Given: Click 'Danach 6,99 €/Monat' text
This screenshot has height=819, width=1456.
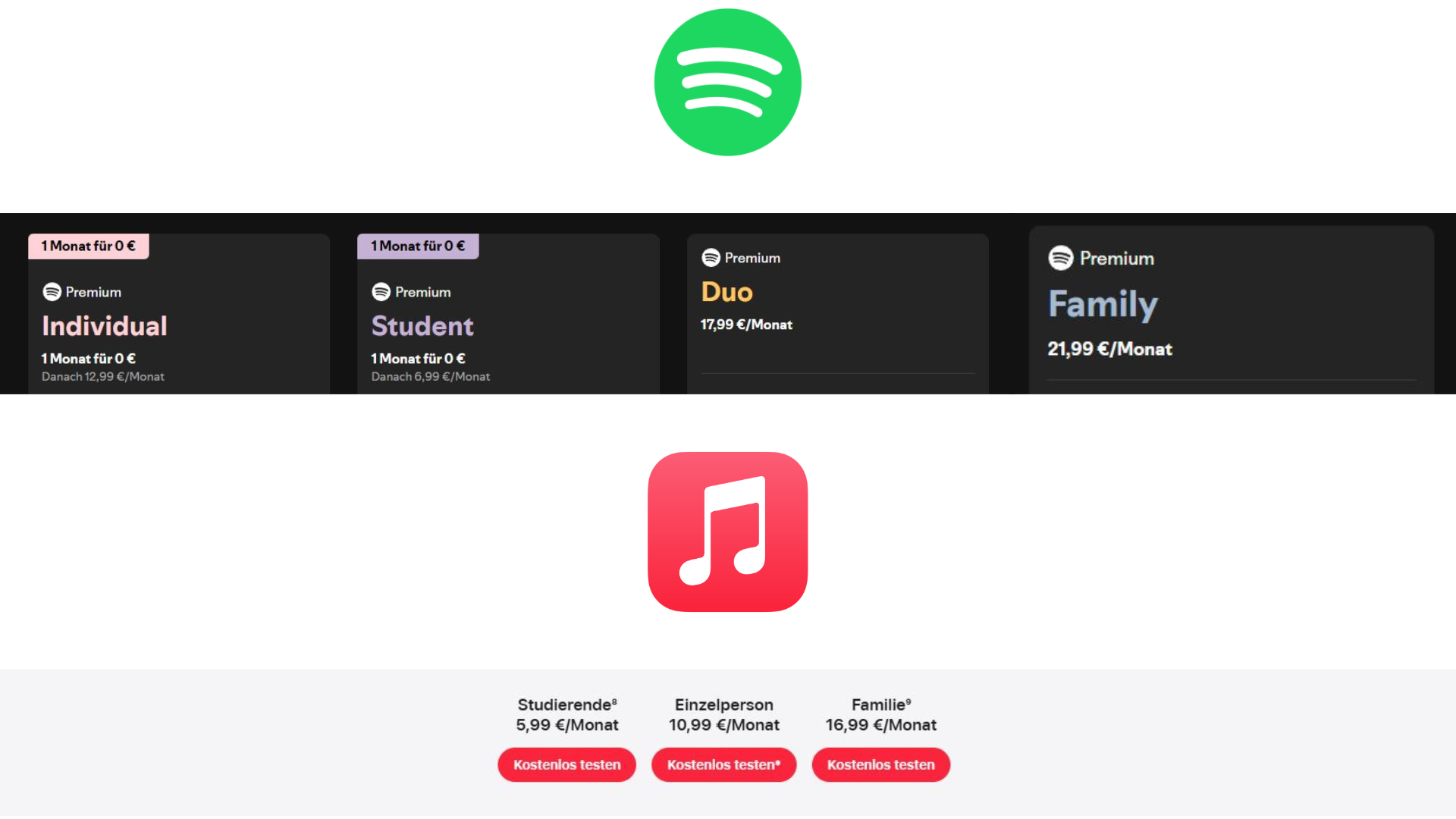Looking at the screenshot, I should [431, 377].
